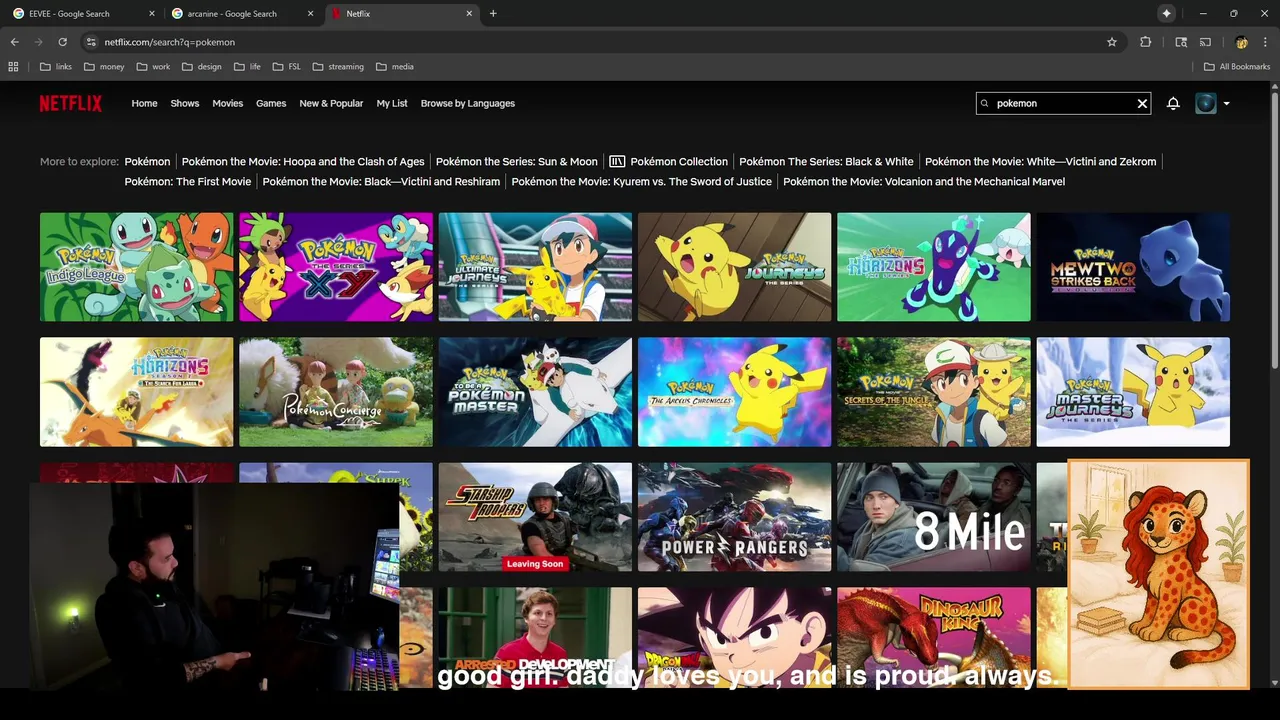Image resolution: width=1280 pixels, height=720 pixels.
Task: Open the 8 Mile thumbnail
Action: click(934, 517)
